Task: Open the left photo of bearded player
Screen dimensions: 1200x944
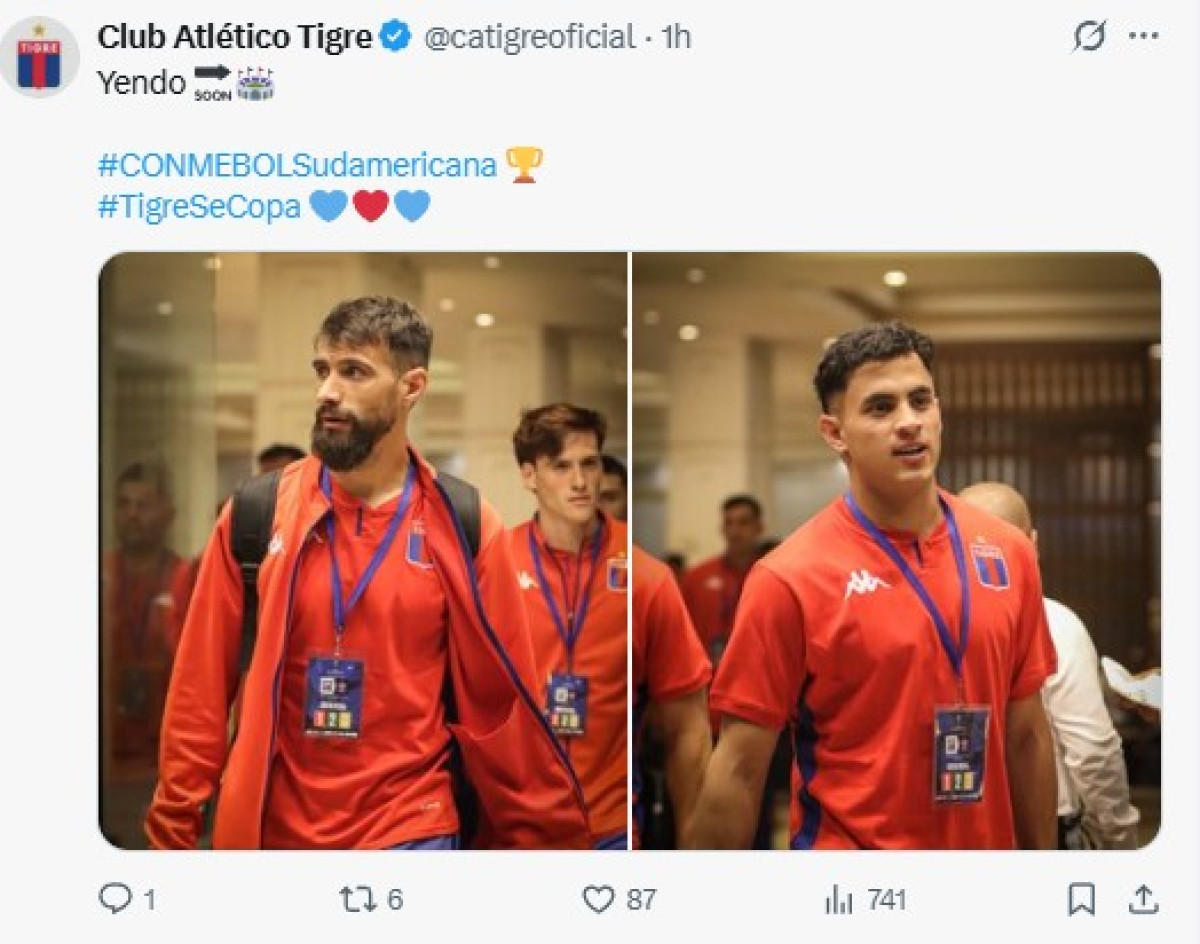Action: [x=362, y=550]
